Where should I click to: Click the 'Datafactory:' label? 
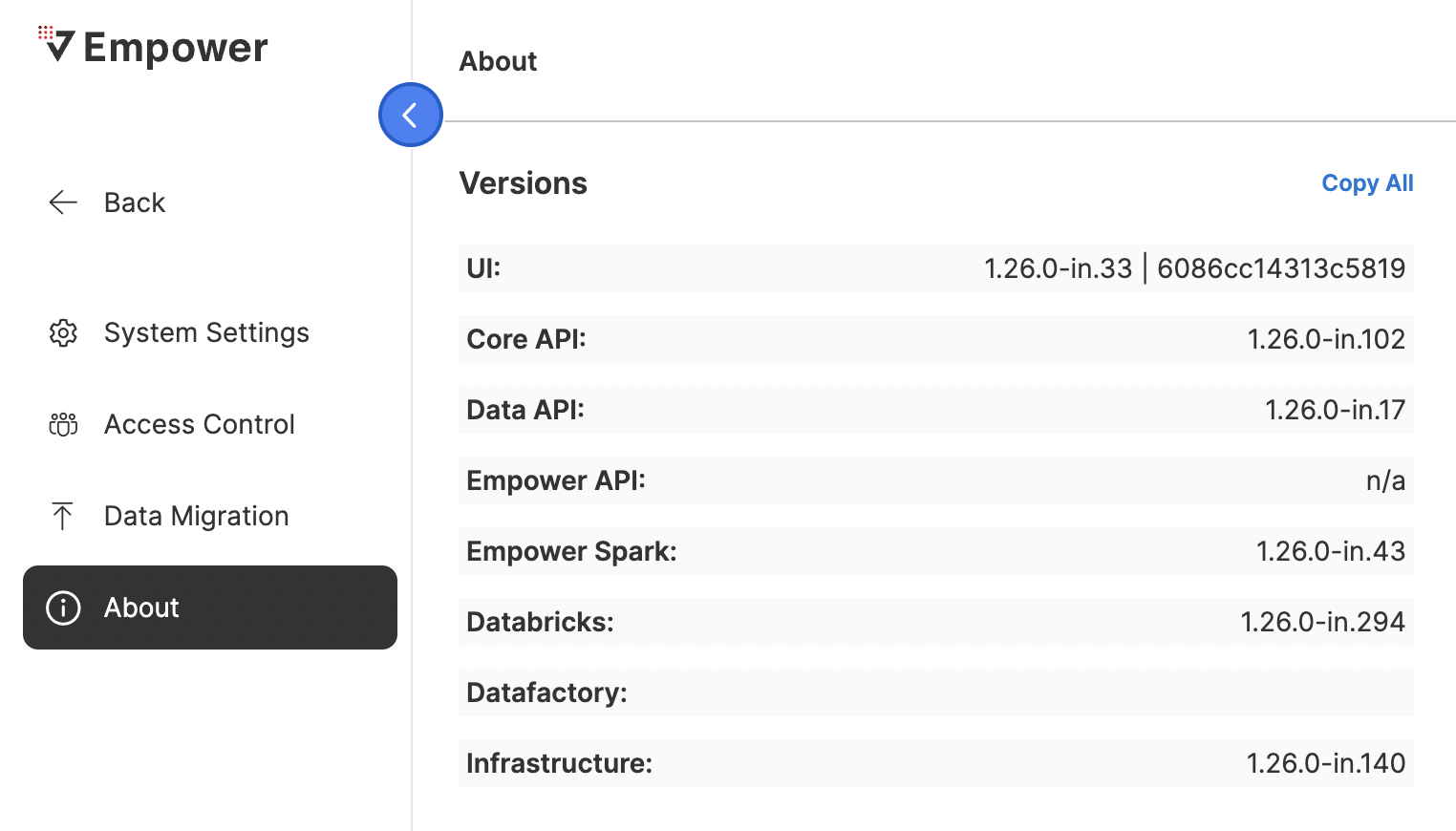[546, 692]
